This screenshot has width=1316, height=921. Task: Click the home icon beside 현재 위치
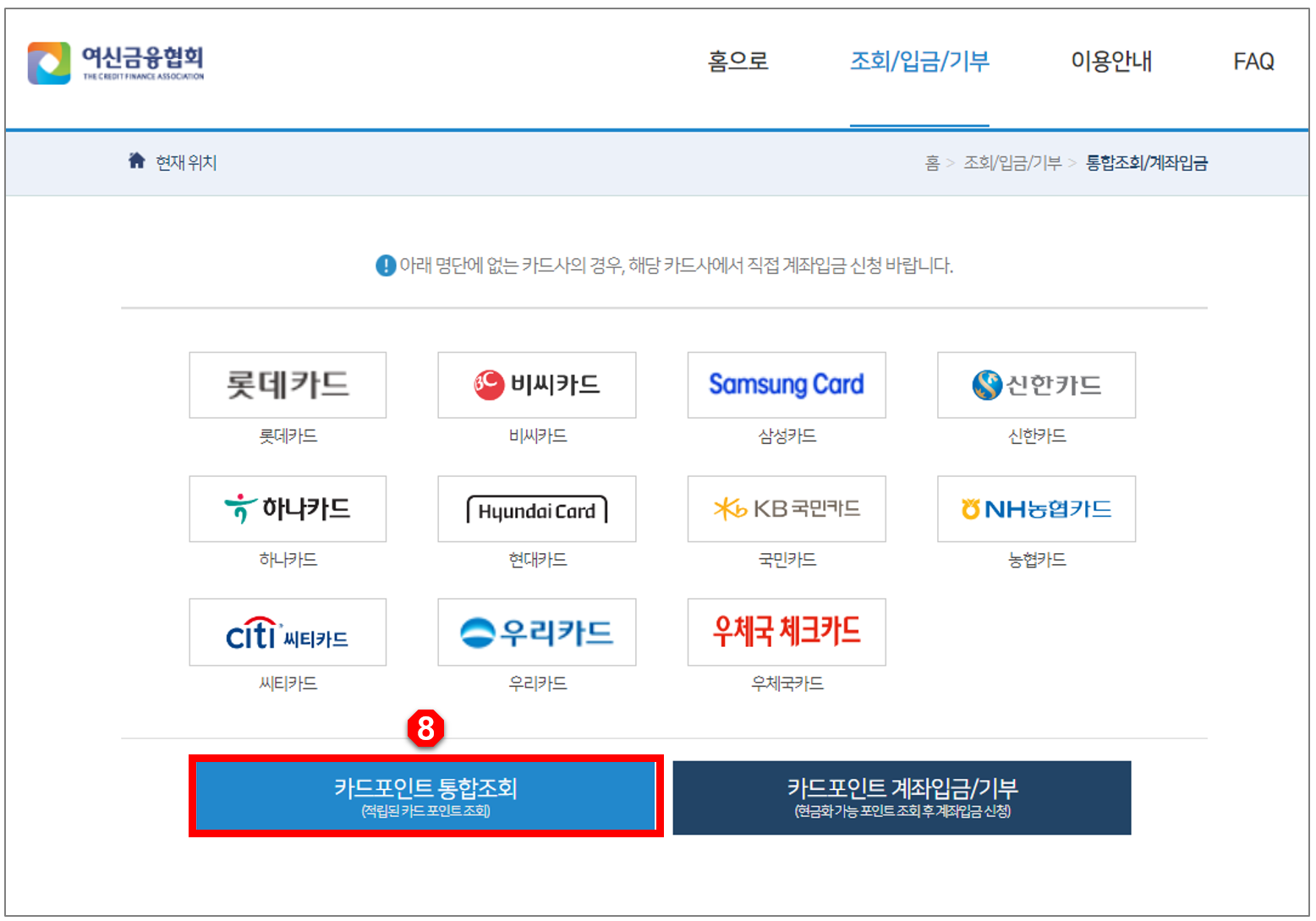point(136,161)
